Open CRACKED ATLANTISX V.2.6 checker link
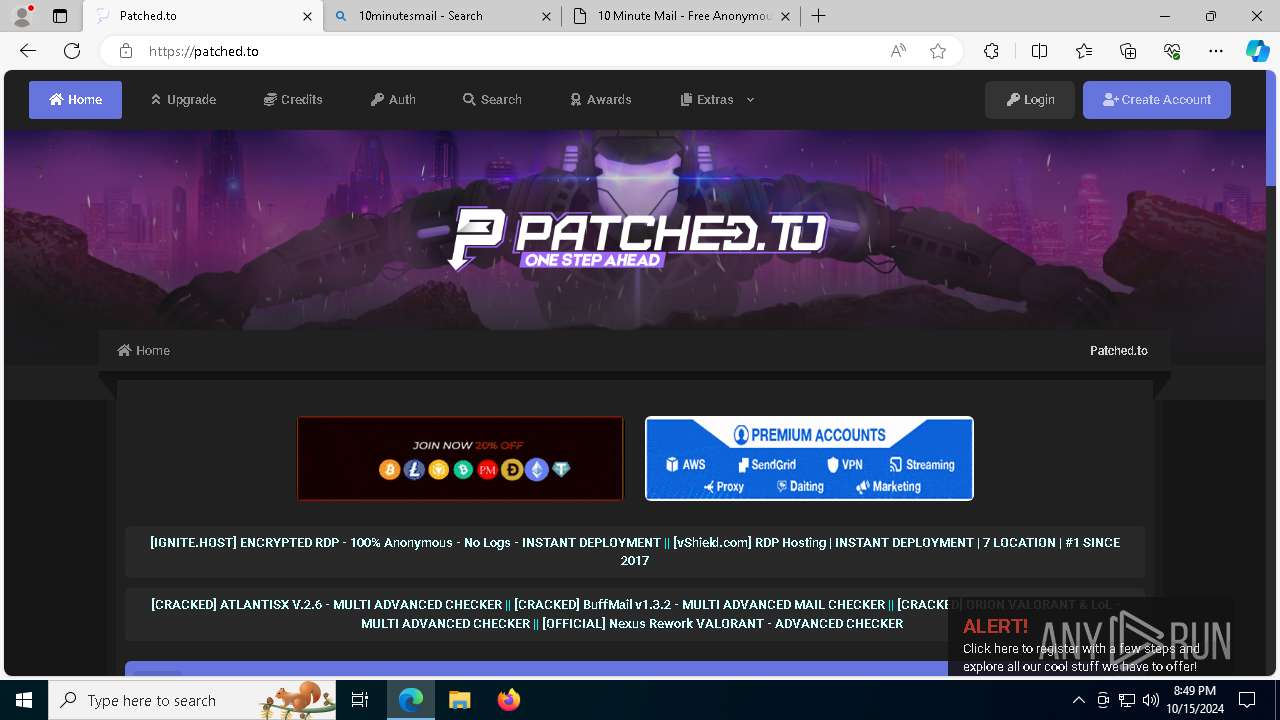The height and width of the screenshot is (720, 1280). pyautogui.click(x=326, y=604)
